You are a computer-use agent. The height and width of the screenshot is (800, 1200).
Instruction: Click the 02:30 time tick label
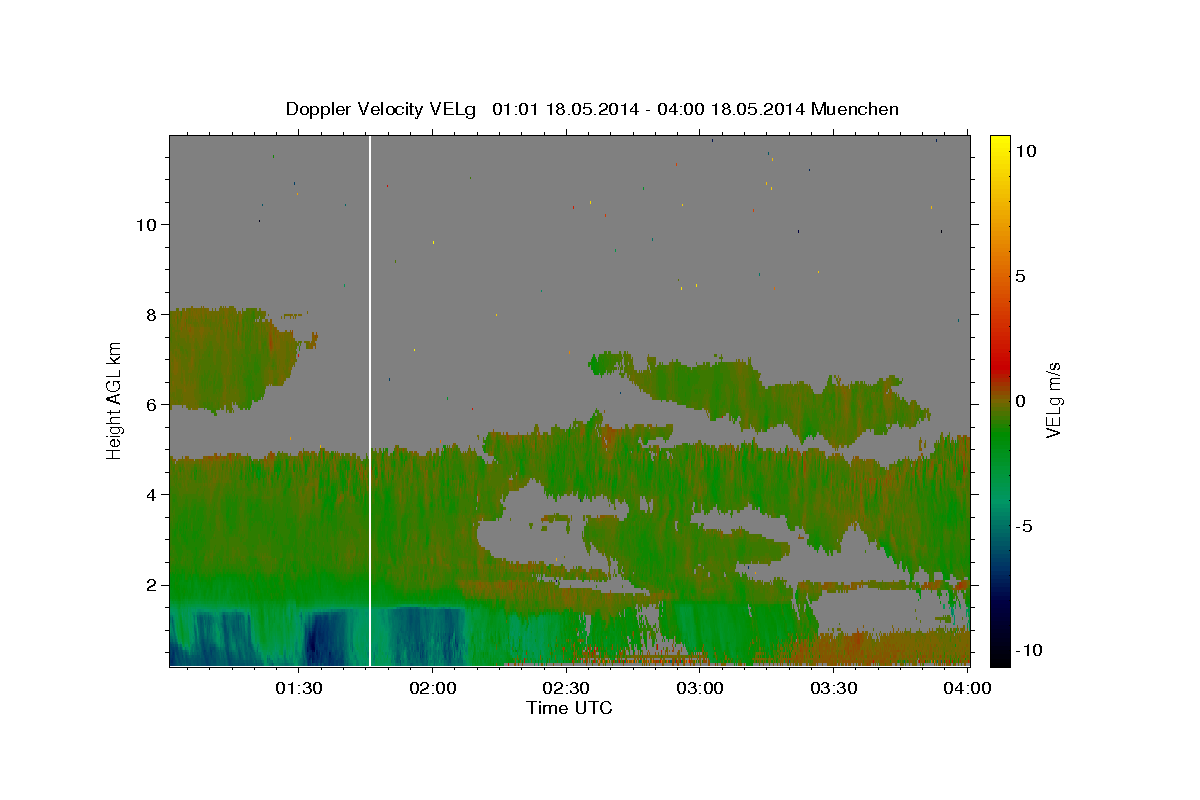pos(566,689)
